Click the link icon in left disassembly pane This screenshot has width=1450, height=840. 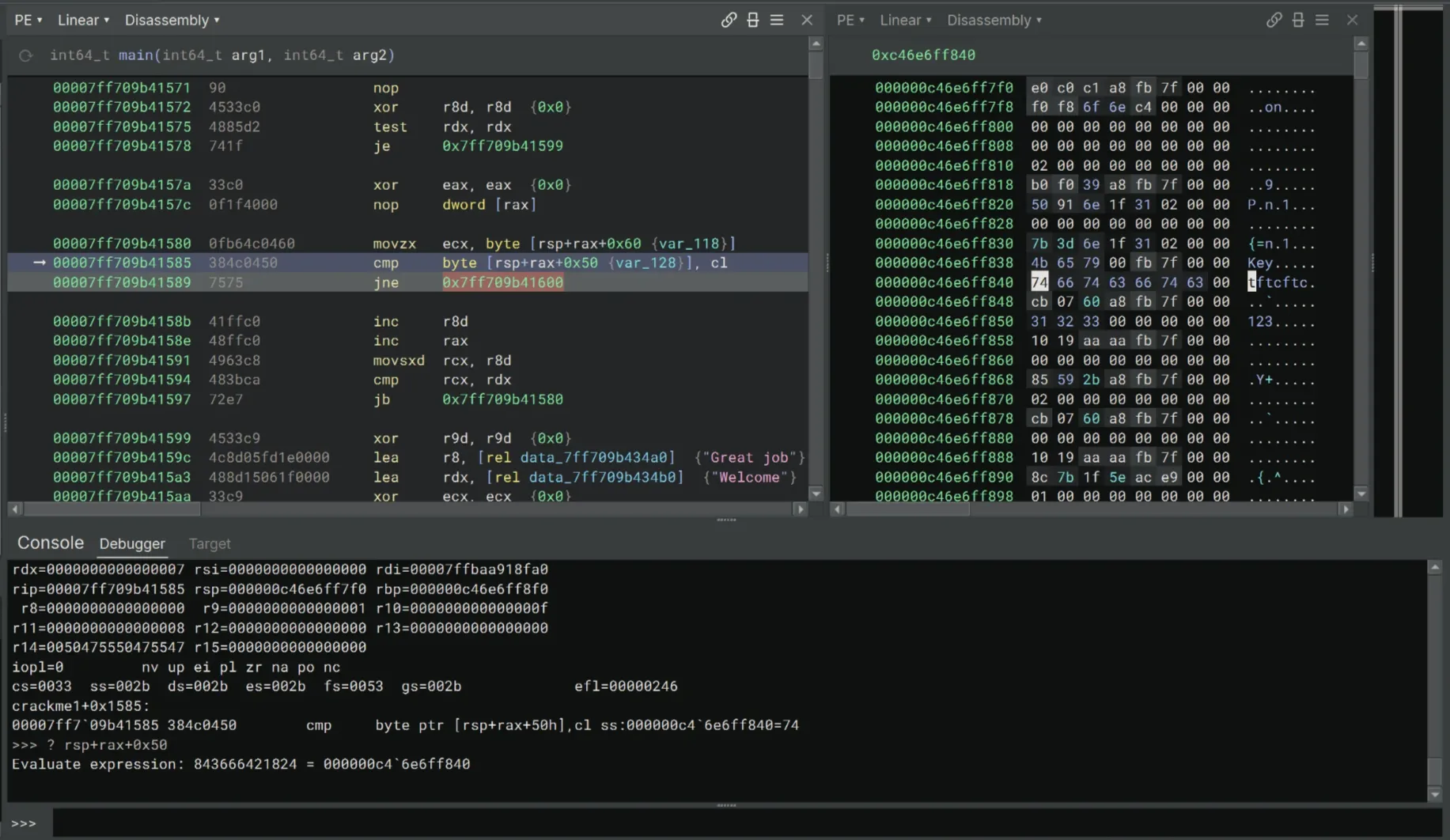click(x=729, y=20)
